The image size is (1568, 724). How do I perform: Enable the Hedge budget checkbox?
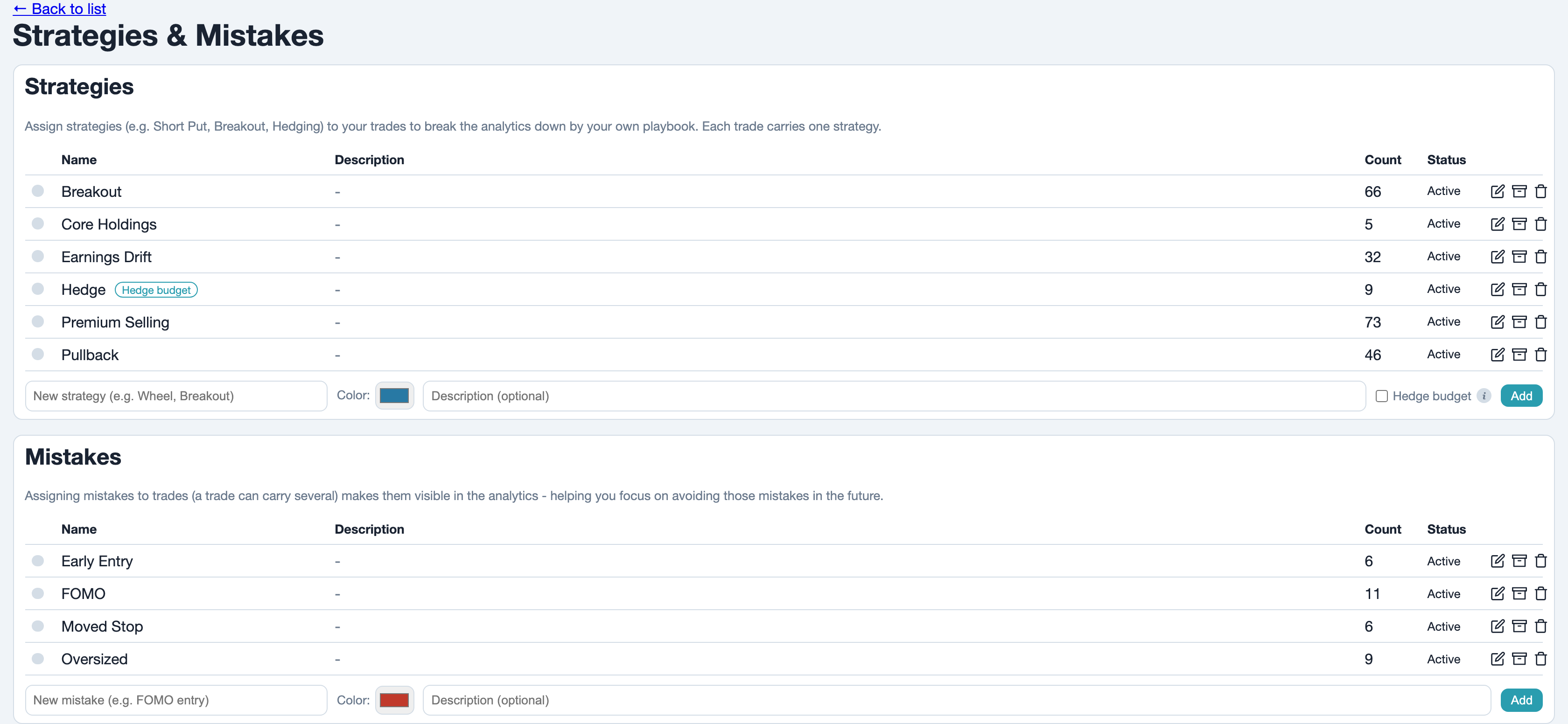click(x=1382, y=396)
